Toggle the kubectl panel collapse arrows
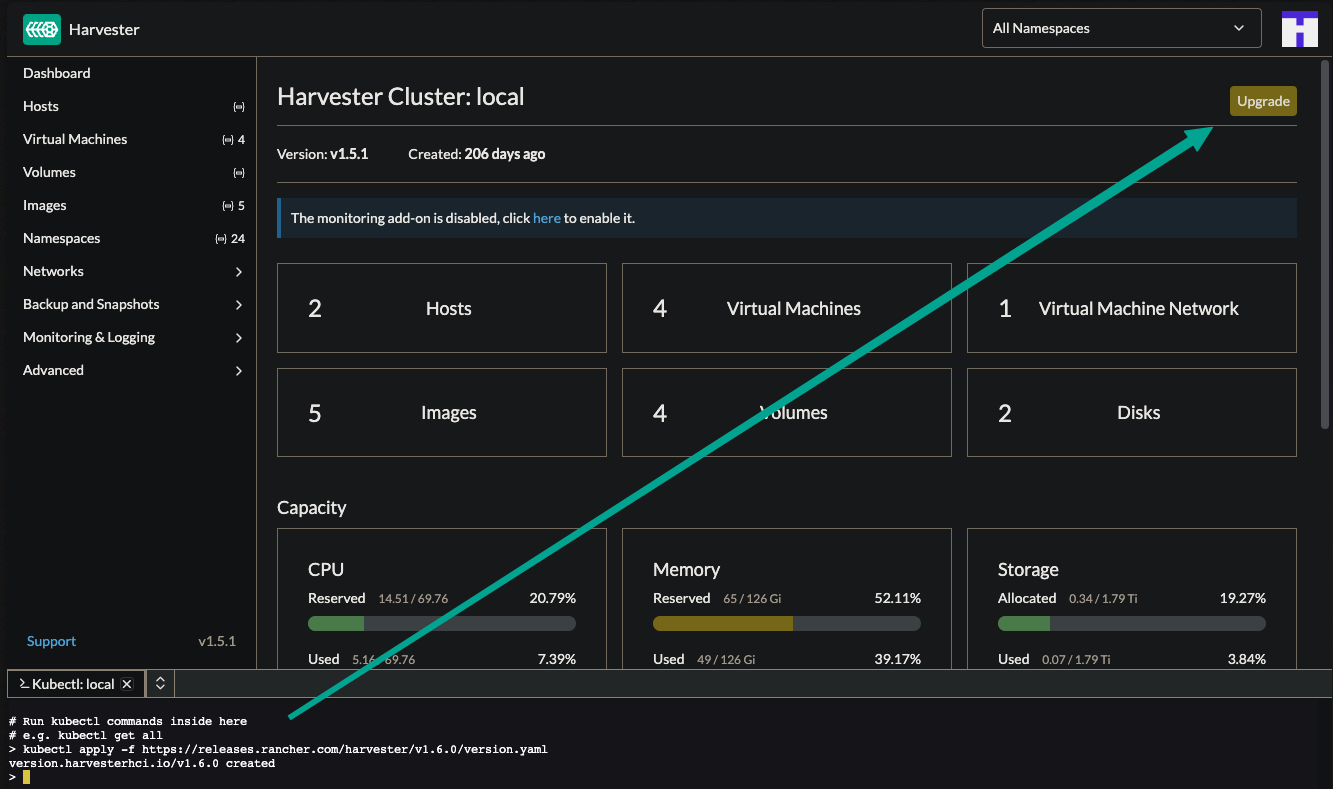This screenshot has width=1333, height=789. coord(159,684)
